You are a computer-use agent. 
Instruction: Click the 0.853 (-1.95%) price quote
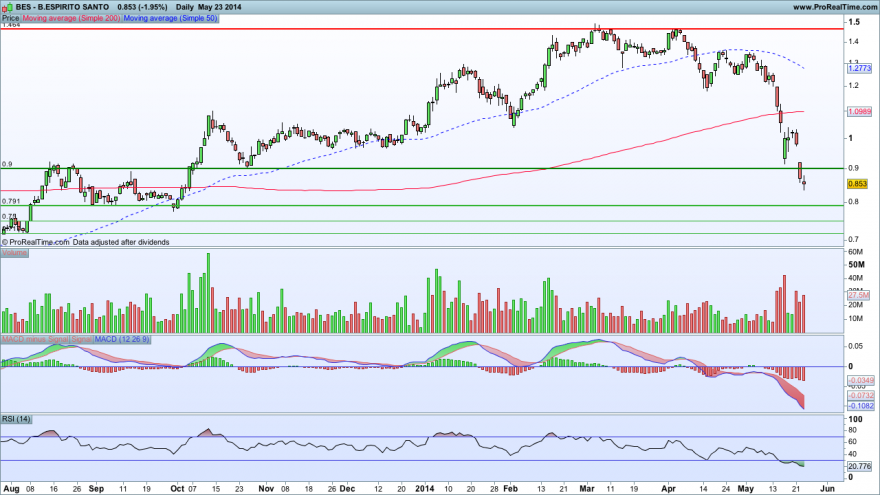click(143, 7)
